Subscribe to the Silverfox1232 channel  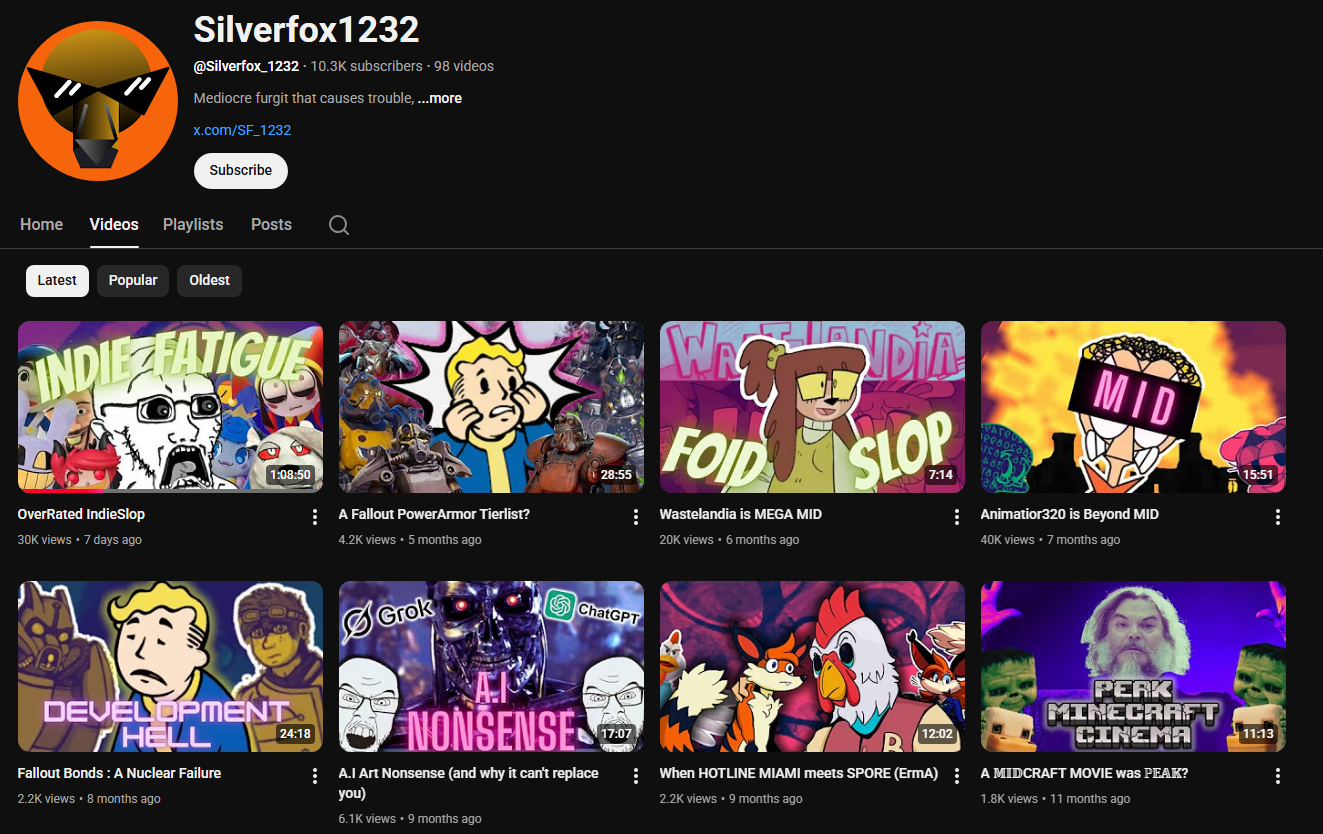240,171
